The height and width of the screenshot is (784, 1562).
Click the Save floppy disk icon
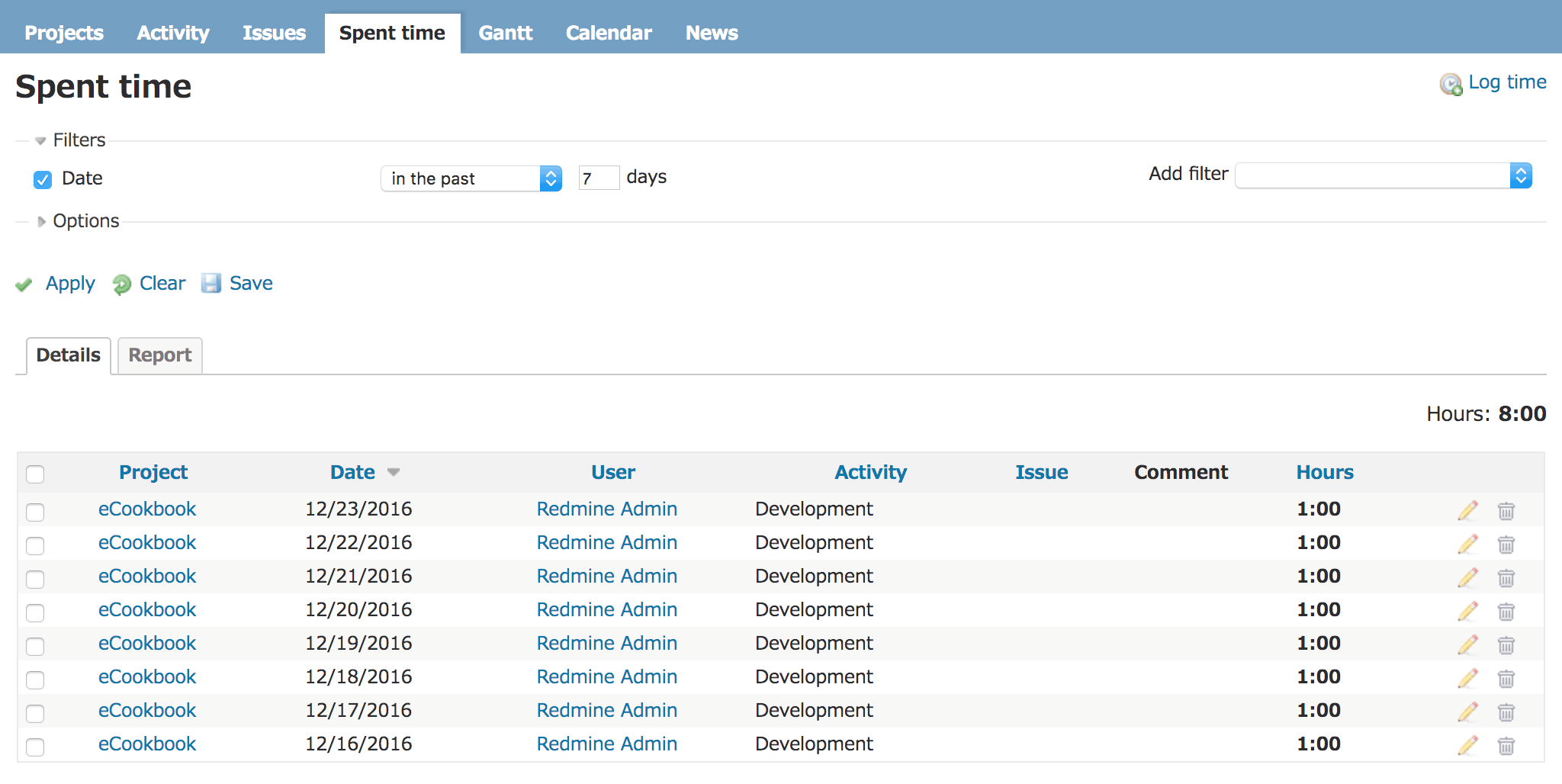pyautogui.click(x=211, y=284)
